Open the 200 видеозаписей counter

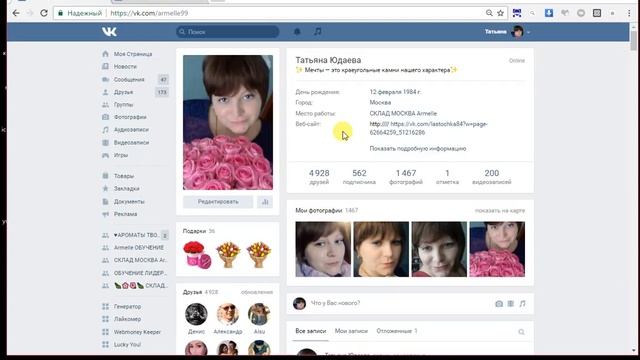pyautogui.click(x=491, y=177)
